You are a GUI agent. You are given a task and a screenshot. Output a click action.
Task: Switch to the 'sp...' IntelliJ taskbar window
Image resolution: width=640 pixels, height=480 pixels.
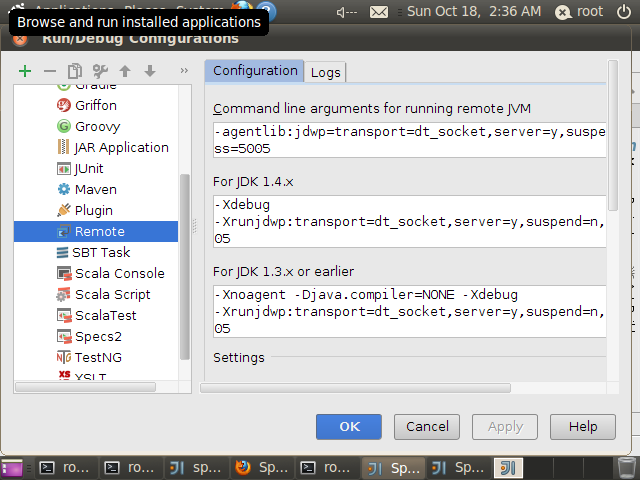pos(197,468)
